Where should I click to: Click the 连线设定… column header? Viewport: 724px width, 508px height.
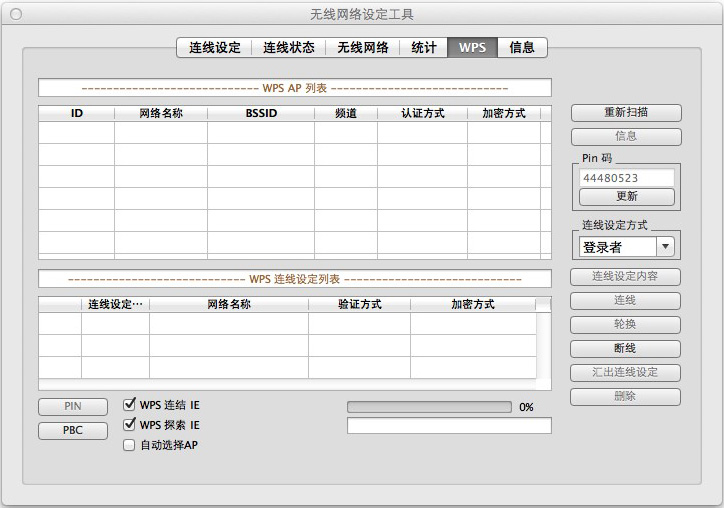click(x=115, y=304)
